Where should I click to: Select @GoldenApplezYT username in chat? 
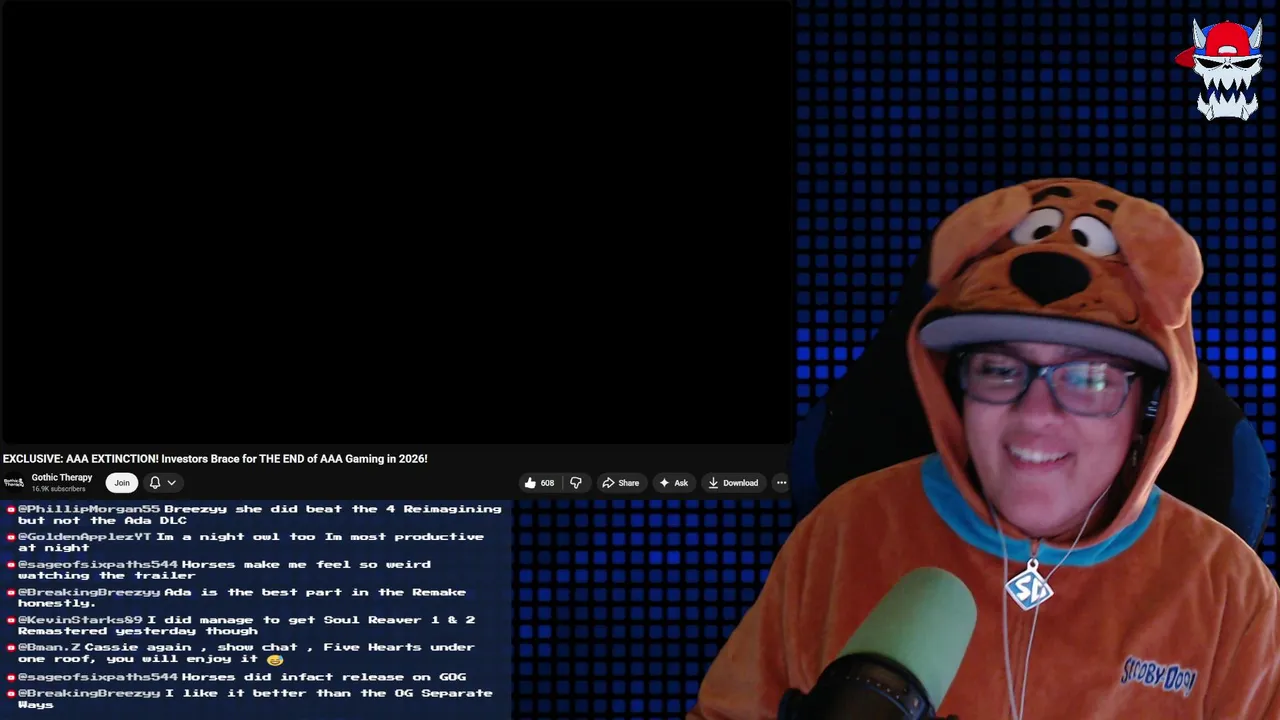85,537
